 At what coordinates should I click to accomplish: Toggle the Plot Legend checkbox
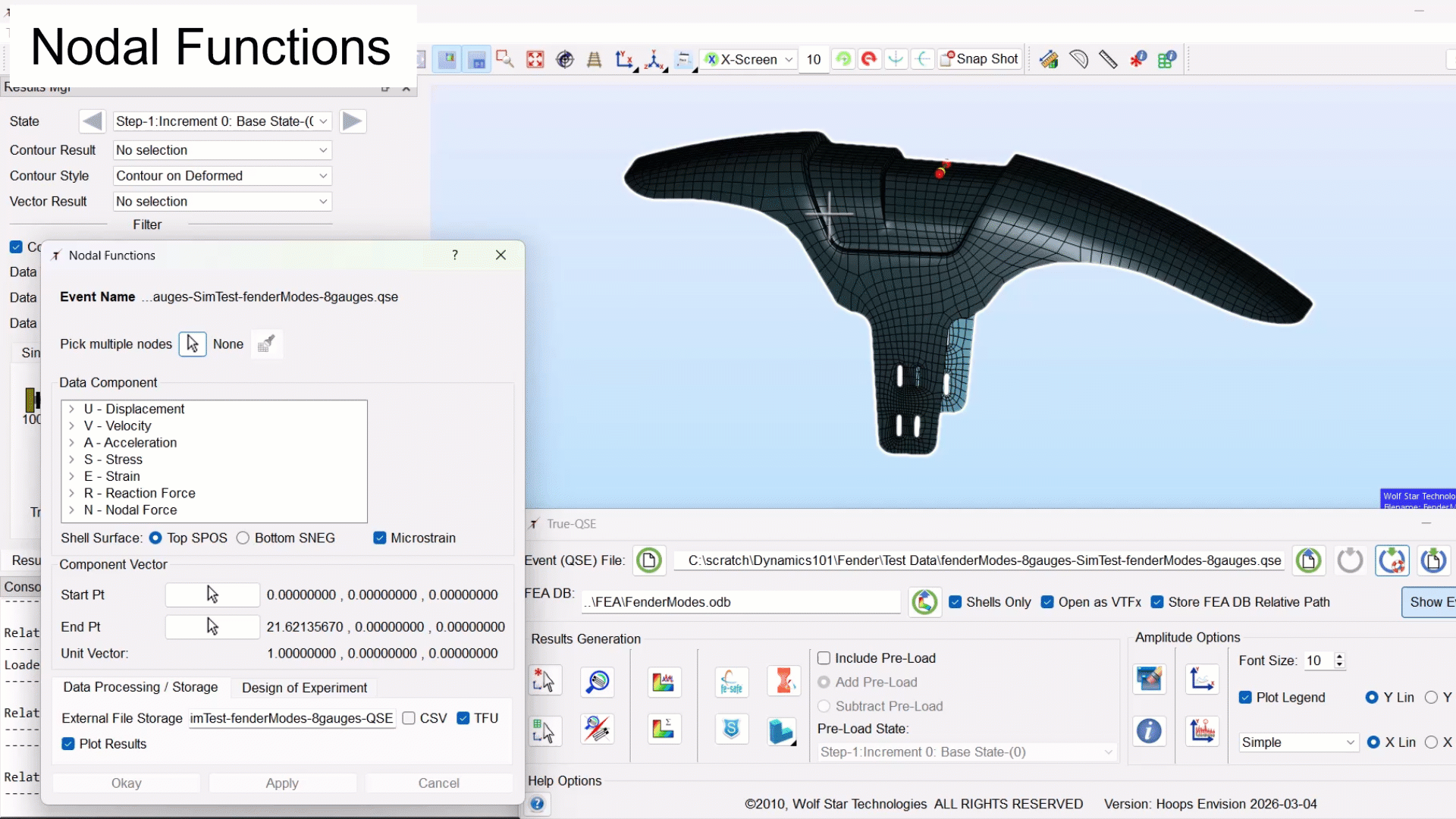(x=1245, y=698)
